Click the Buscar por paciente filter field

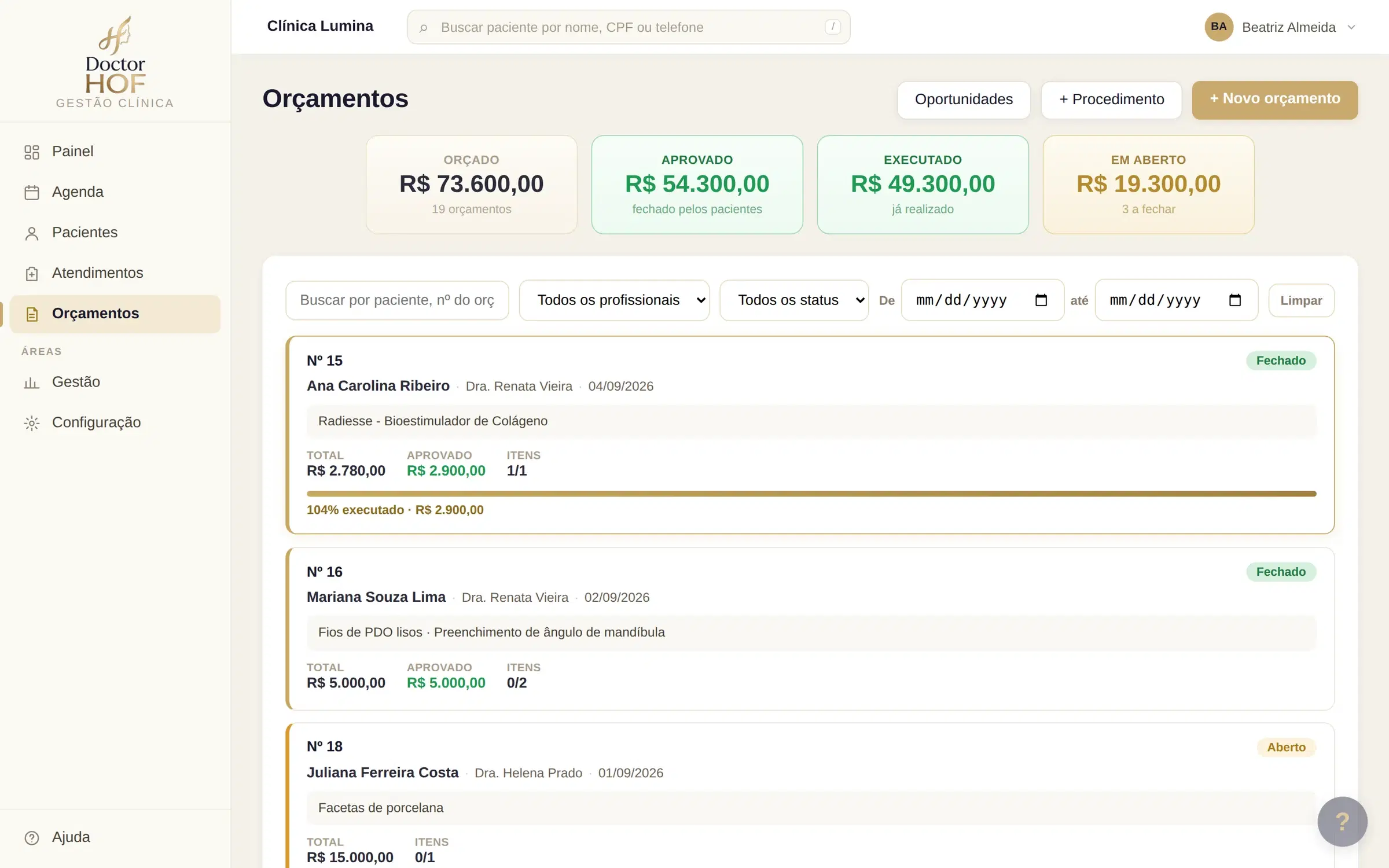(397, 300)
